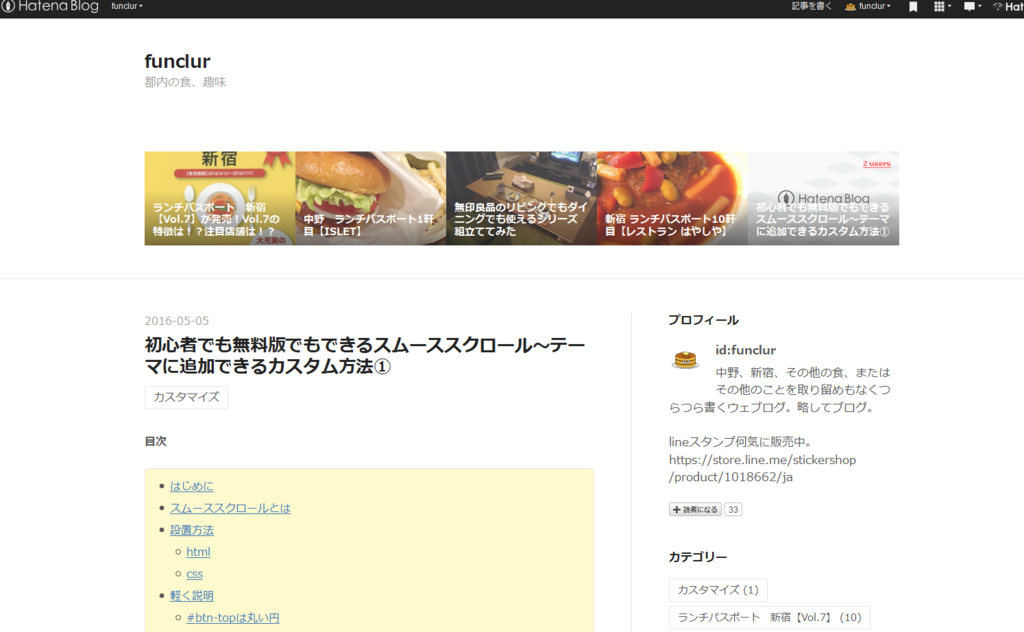This screenshot has height=632, width=1024.
Task: Open the レストラン はやしや thumbnail
Action: tap(672, 198)
